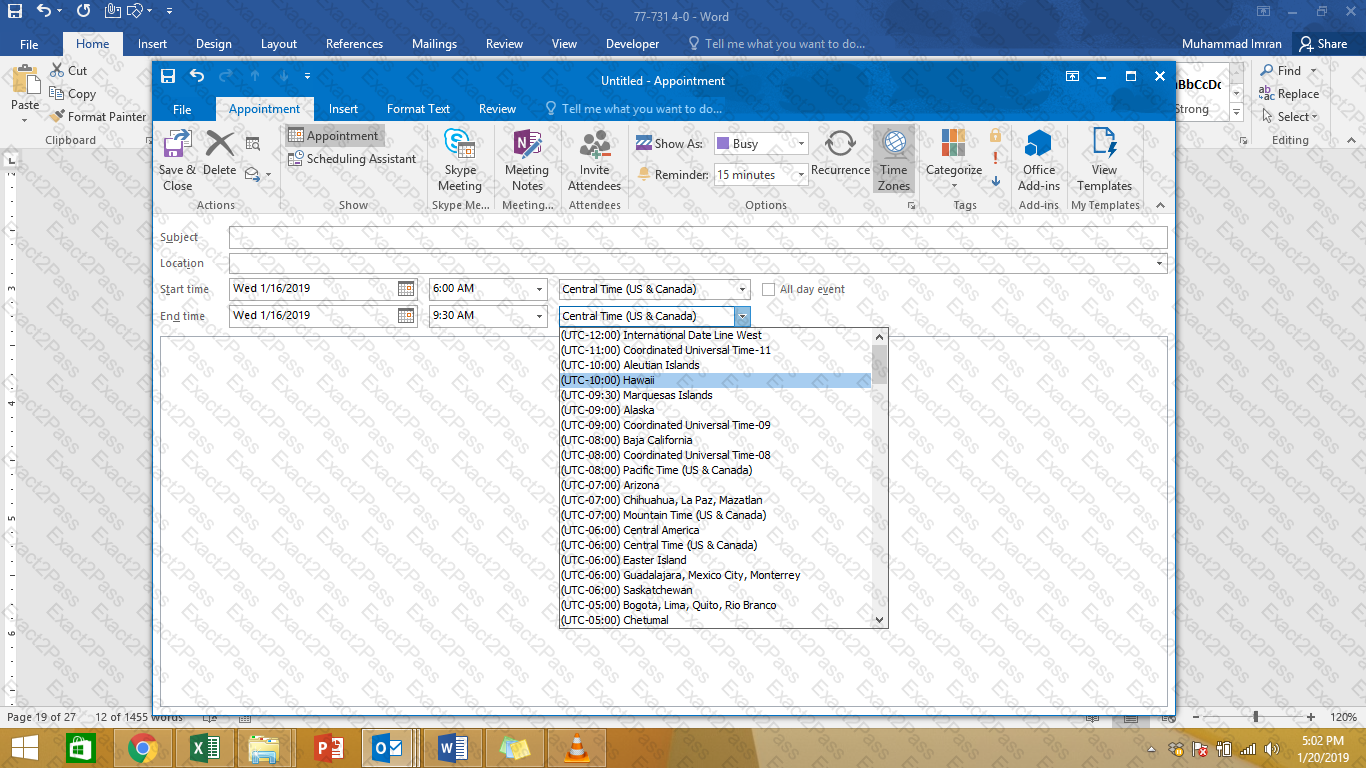The image size is (1366, 768).
Task: Mark appointment as High Importance
Action: [995, 158]
